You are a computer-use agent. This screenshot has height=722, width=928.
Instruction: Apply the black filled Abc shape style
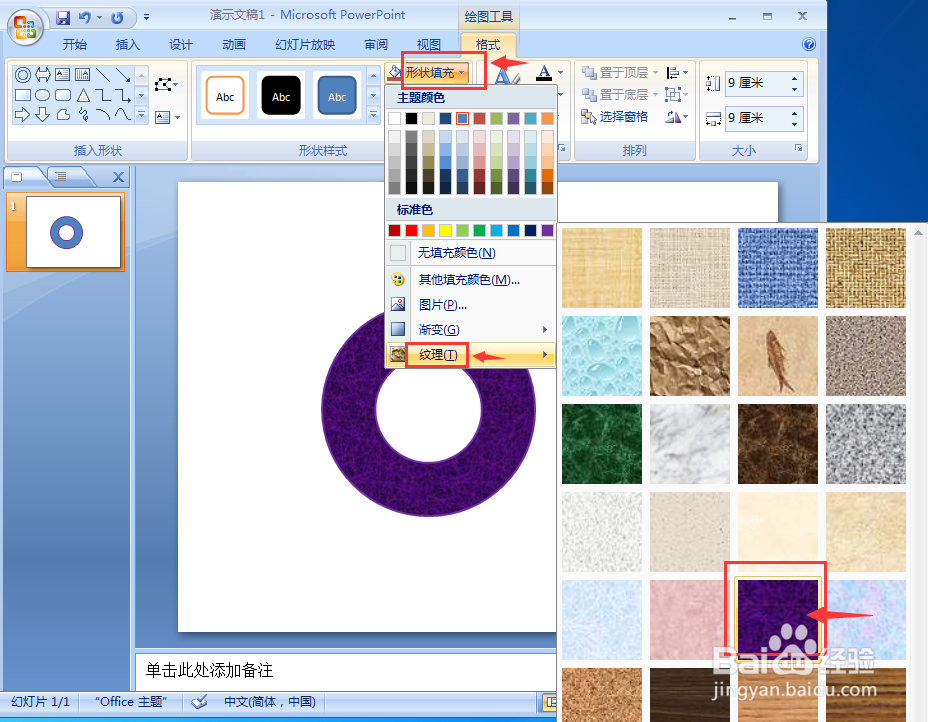pyautogui.click(x=281, y=96)
